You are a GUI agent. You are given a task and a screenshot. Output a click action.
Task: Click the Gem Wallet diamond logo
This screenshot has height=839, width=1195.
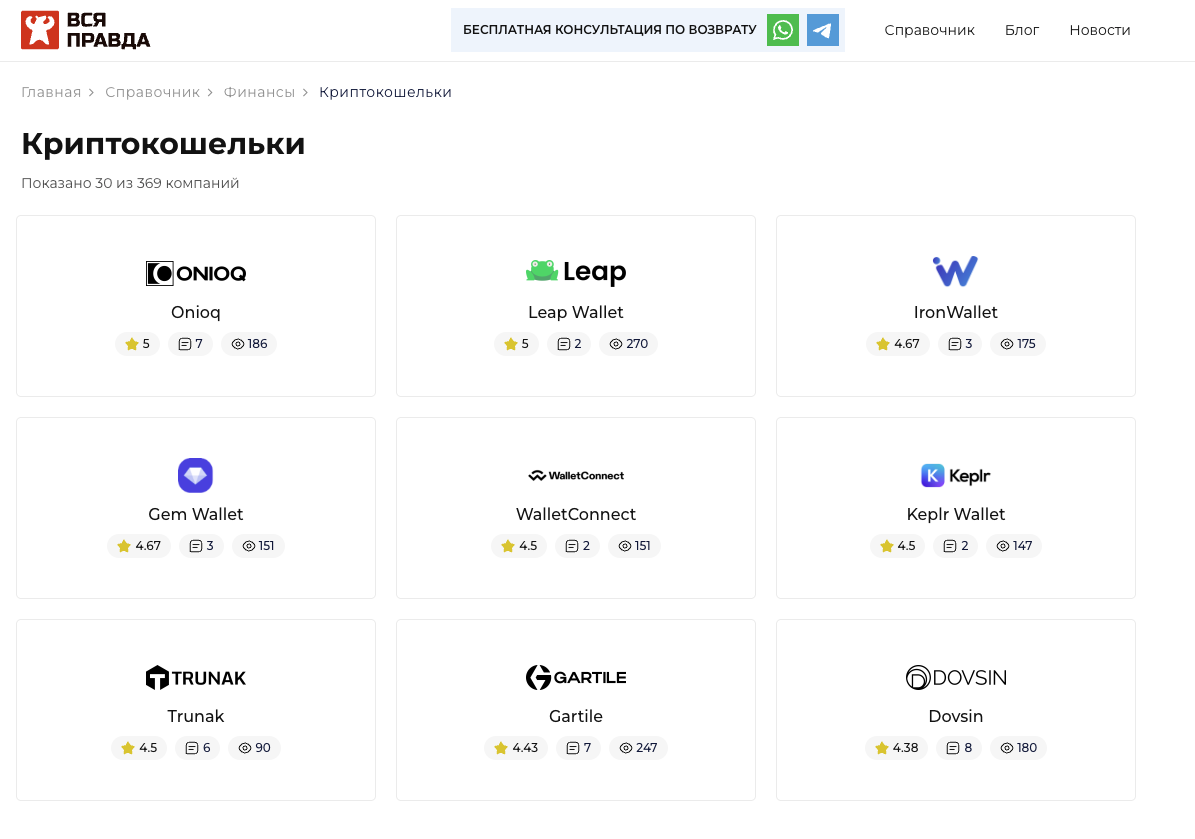[196, 476]
